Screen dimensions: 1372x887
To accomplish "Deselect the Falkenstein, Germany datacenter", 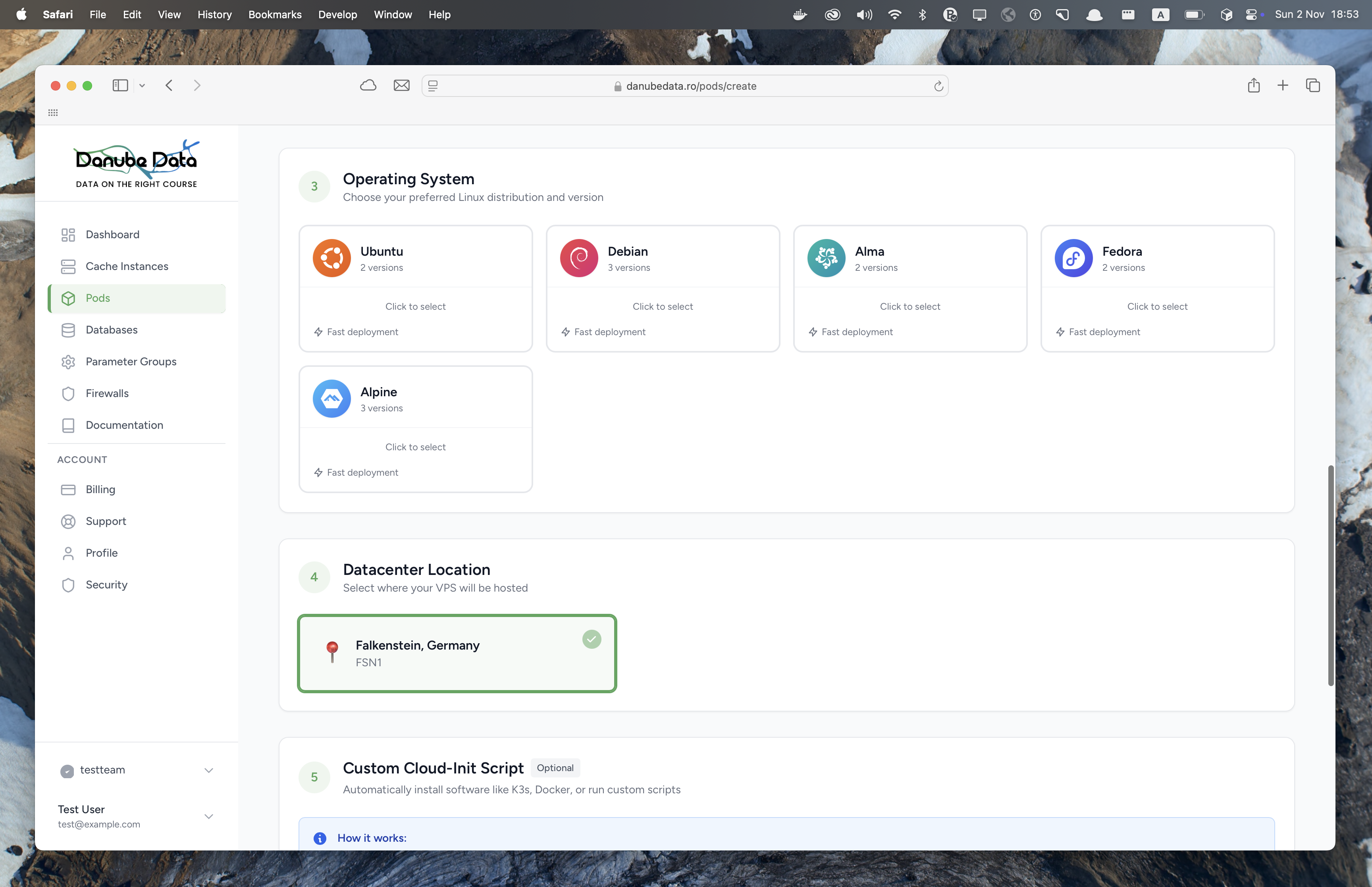I will coord(457,653).
